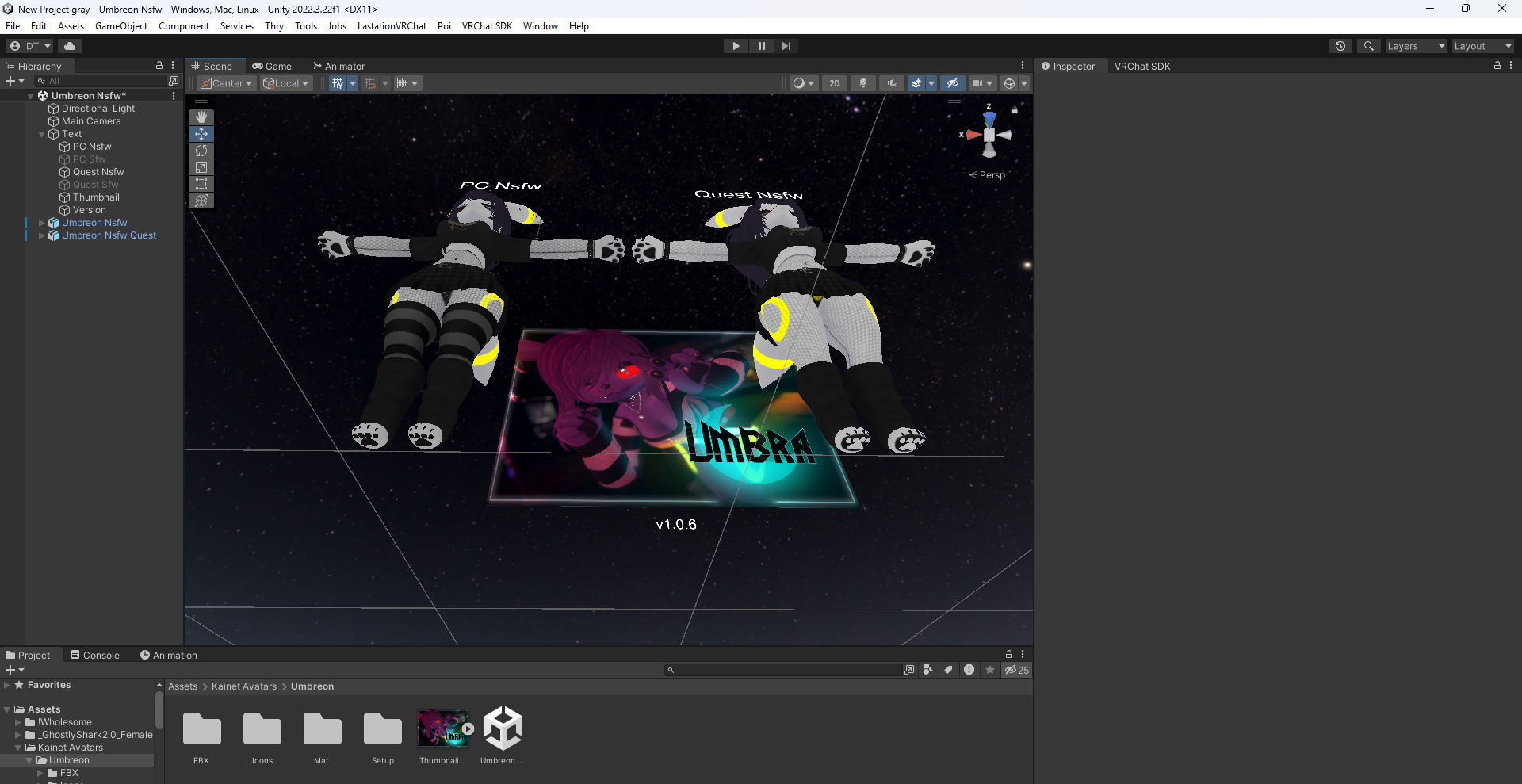
Task: Open the File menu
Action: (x=13, y=26)
